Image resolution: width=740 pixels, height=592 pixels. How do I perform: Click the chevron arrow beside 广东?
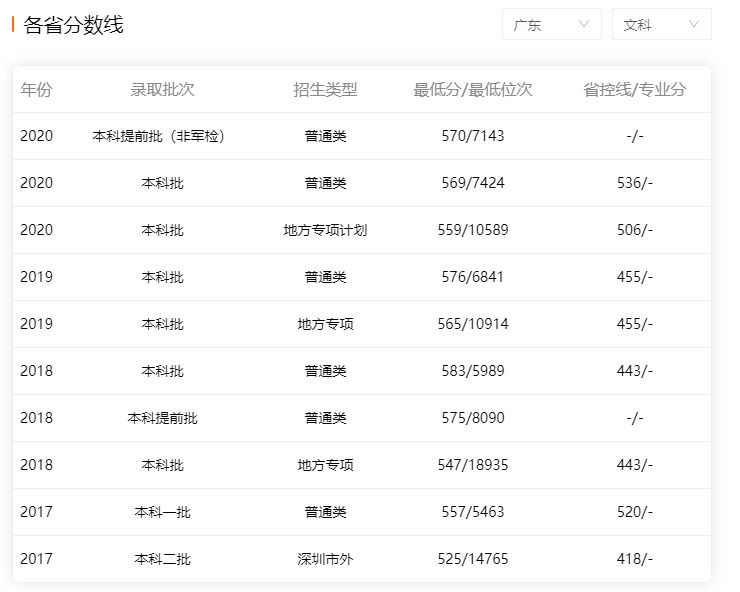pyautogui.click(x=584, y=25)
